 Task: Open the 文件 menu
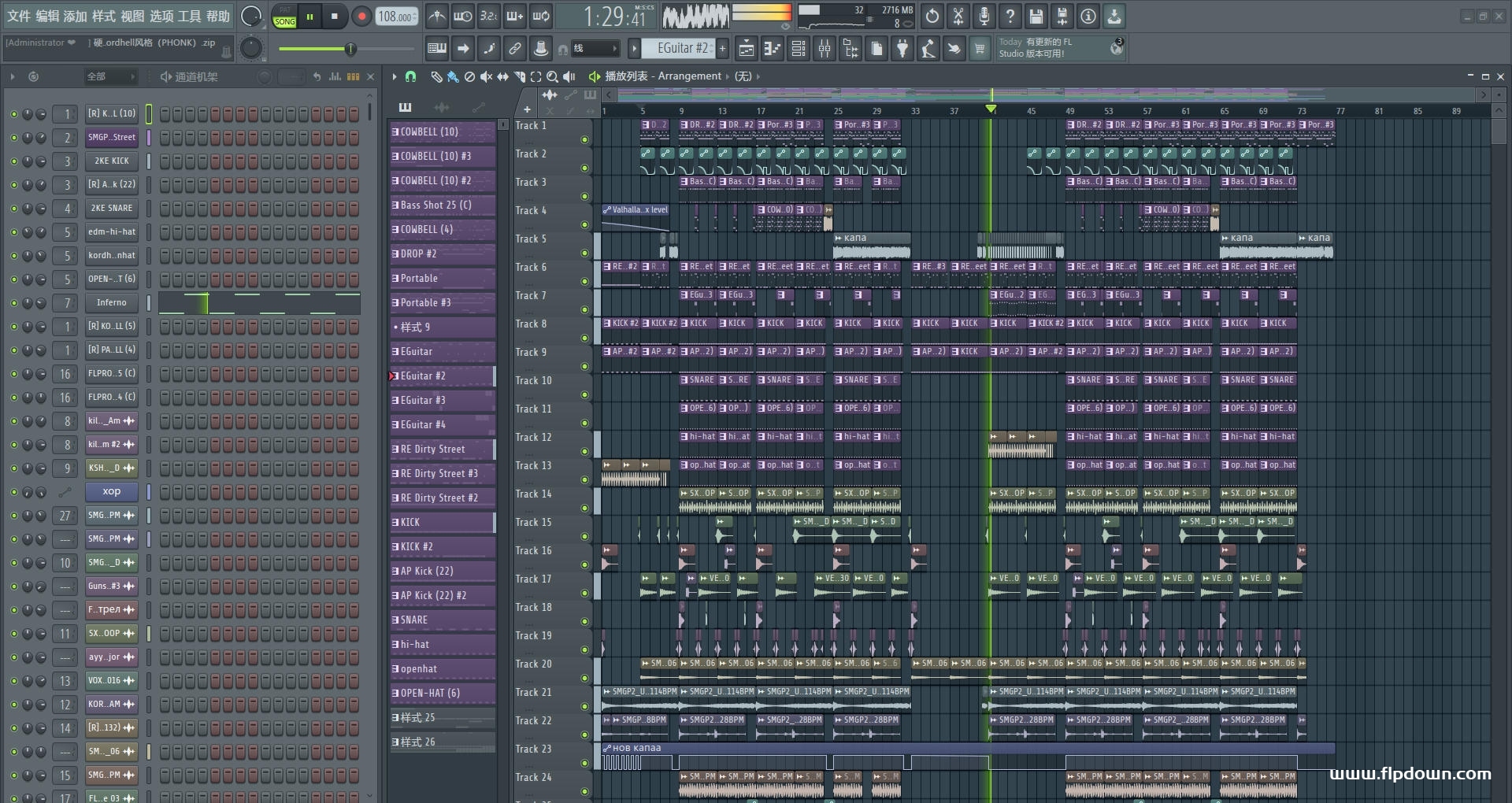[19, 16]
